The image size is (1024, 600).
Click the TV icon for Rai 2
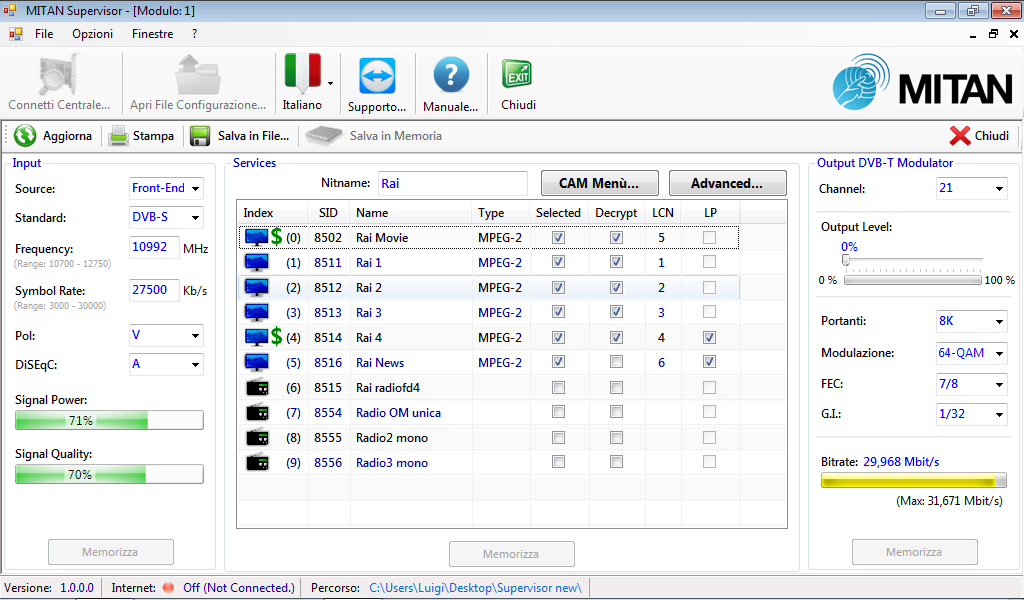(x=256, y=287)
